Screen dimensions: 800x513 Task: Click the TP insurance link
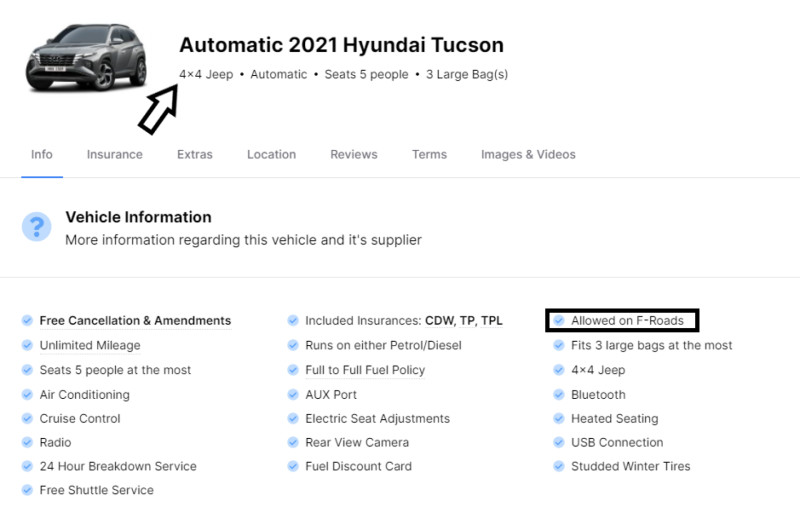(x=468, y=321)
